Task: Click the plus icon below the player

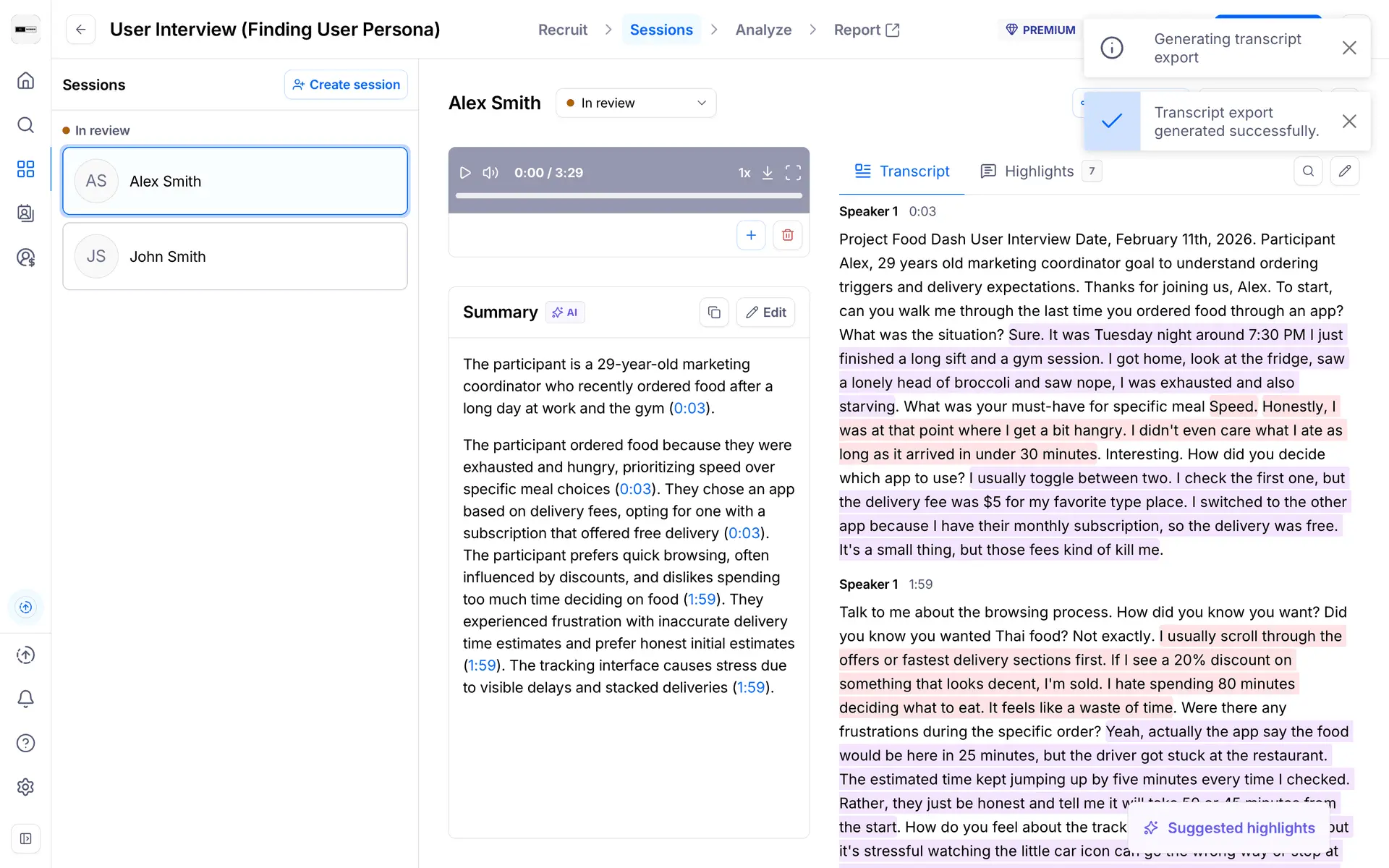Action: 751,235
